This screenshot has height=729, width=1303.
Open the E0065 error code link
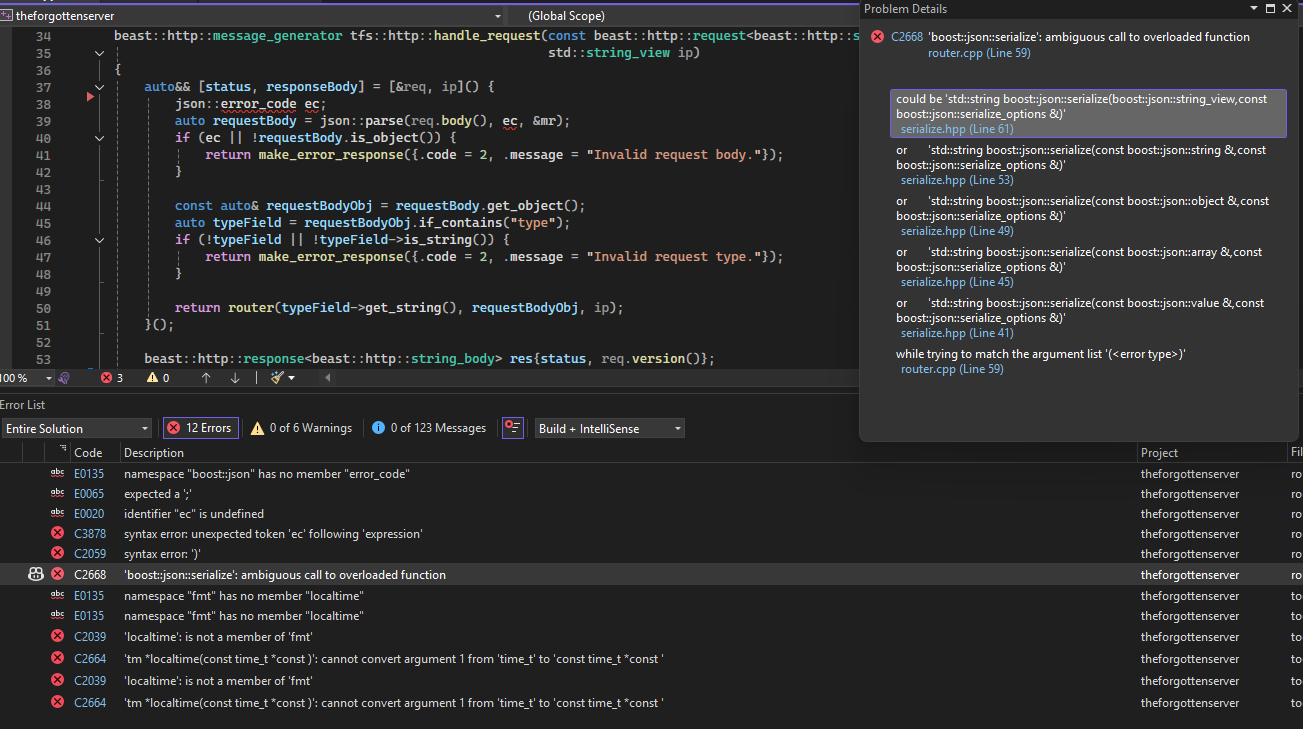pyautogui.click(x=89, y=494)
